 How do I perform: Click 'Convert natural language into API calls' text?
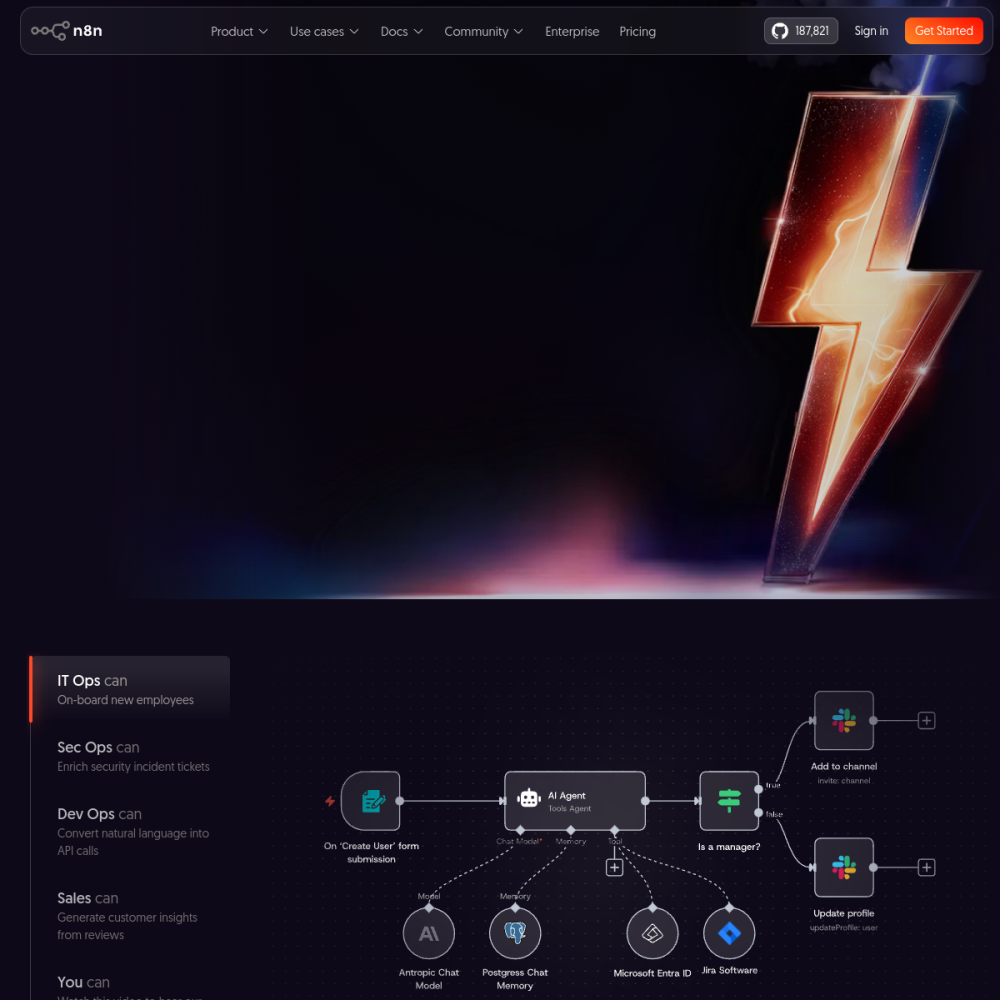(x=133, y=842)
